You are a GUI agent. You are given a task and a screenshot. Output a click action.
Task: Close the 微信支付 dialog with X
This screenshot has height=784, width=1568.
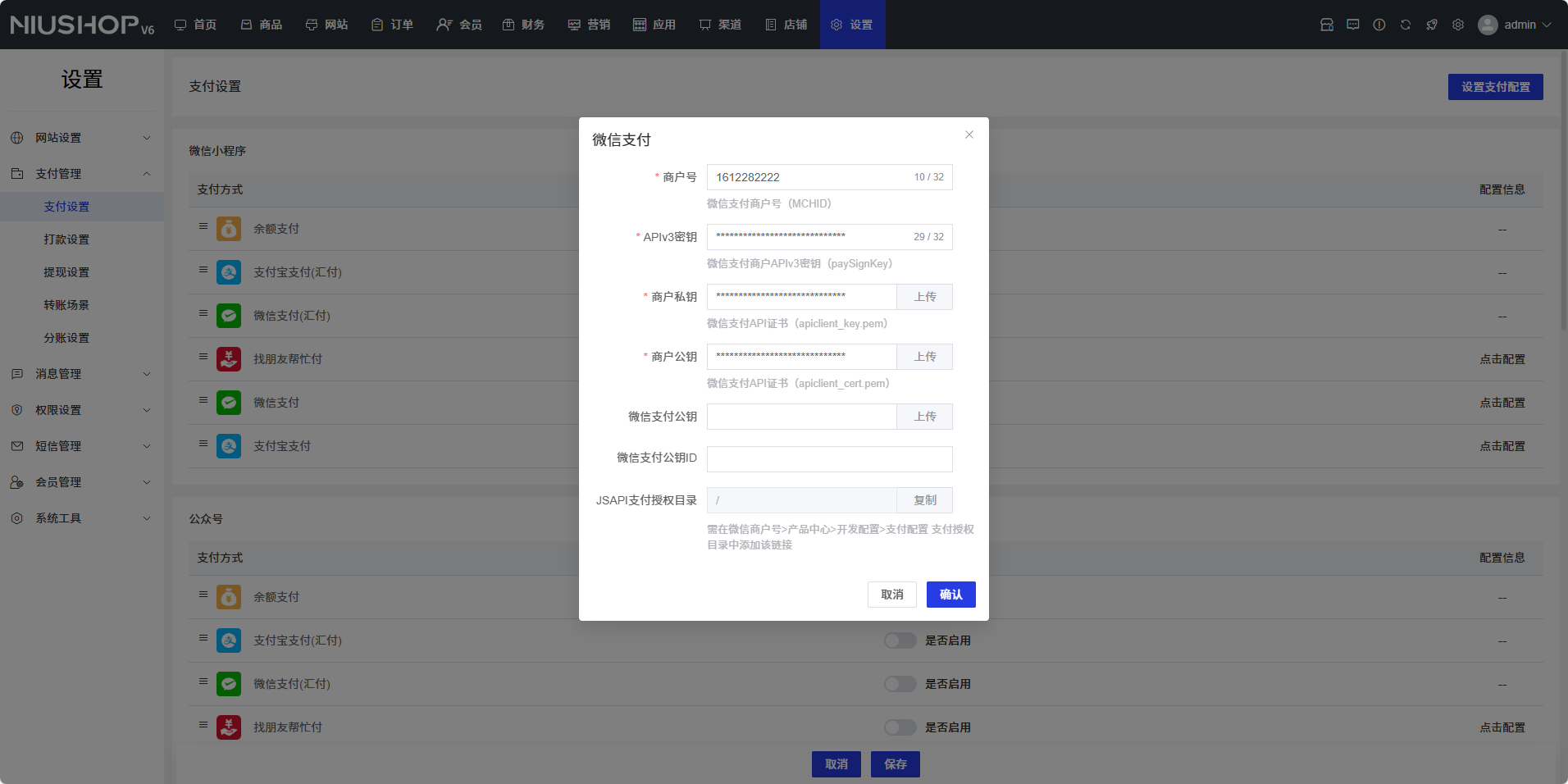pos(969,134)
